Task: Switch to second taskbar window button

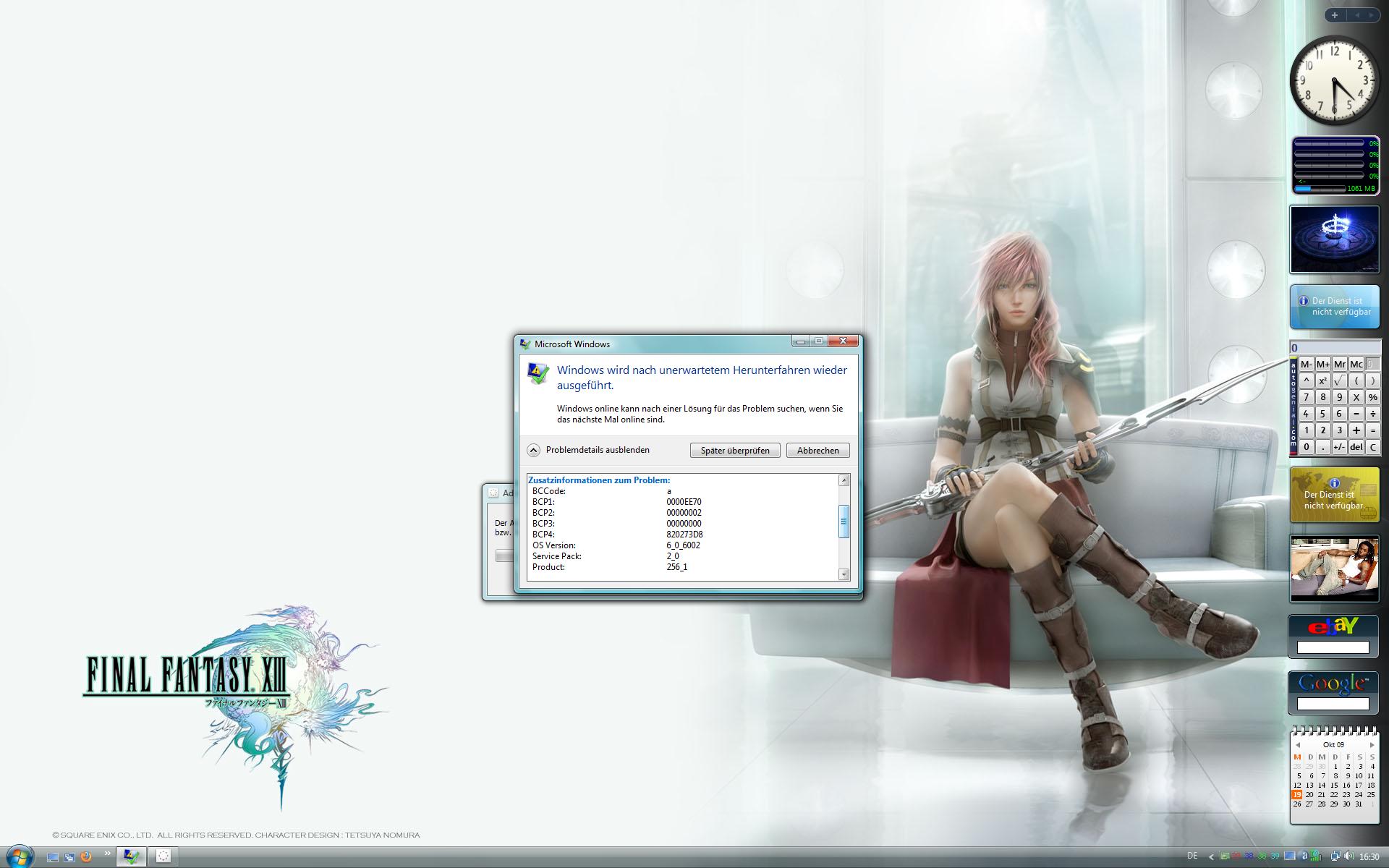Action: pyautogui.click(x=163, y=856)
